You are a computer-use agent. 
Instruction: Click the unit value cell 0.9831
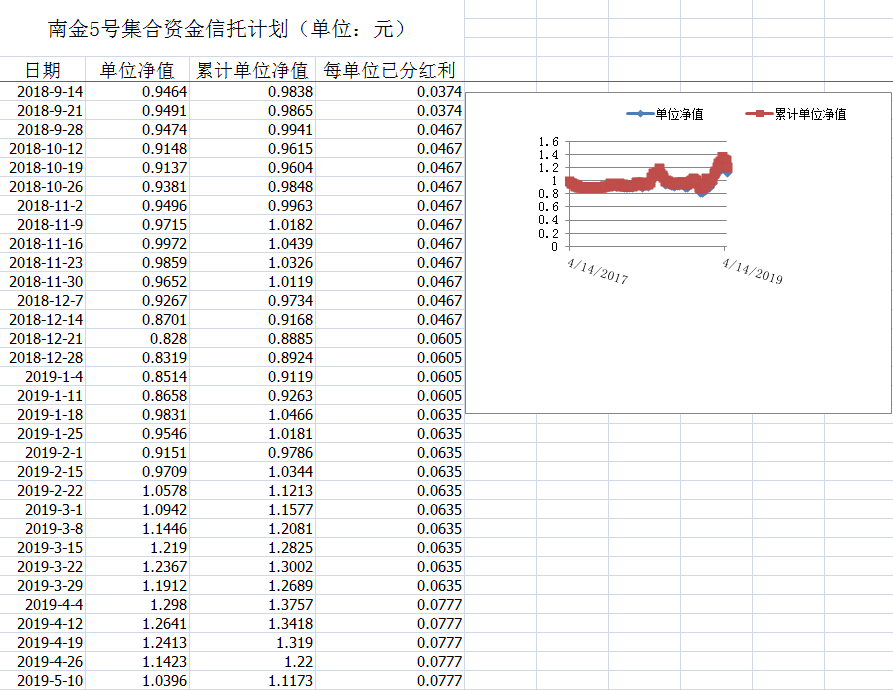pyautogui.click(x=137, y=414)
